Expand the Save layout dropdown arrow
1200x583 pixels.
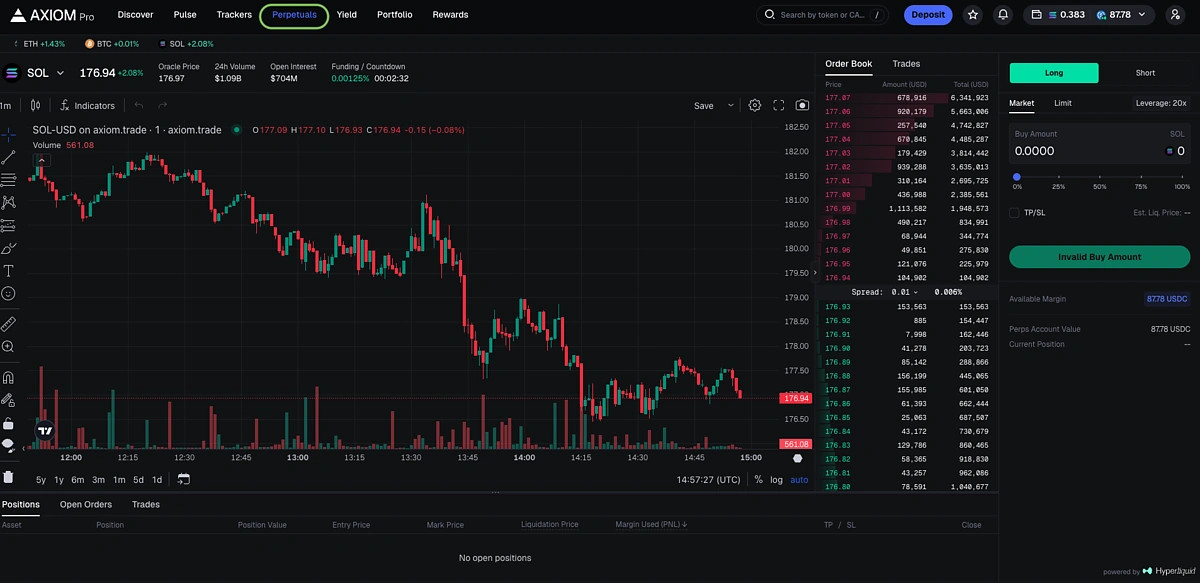(730, 105)
